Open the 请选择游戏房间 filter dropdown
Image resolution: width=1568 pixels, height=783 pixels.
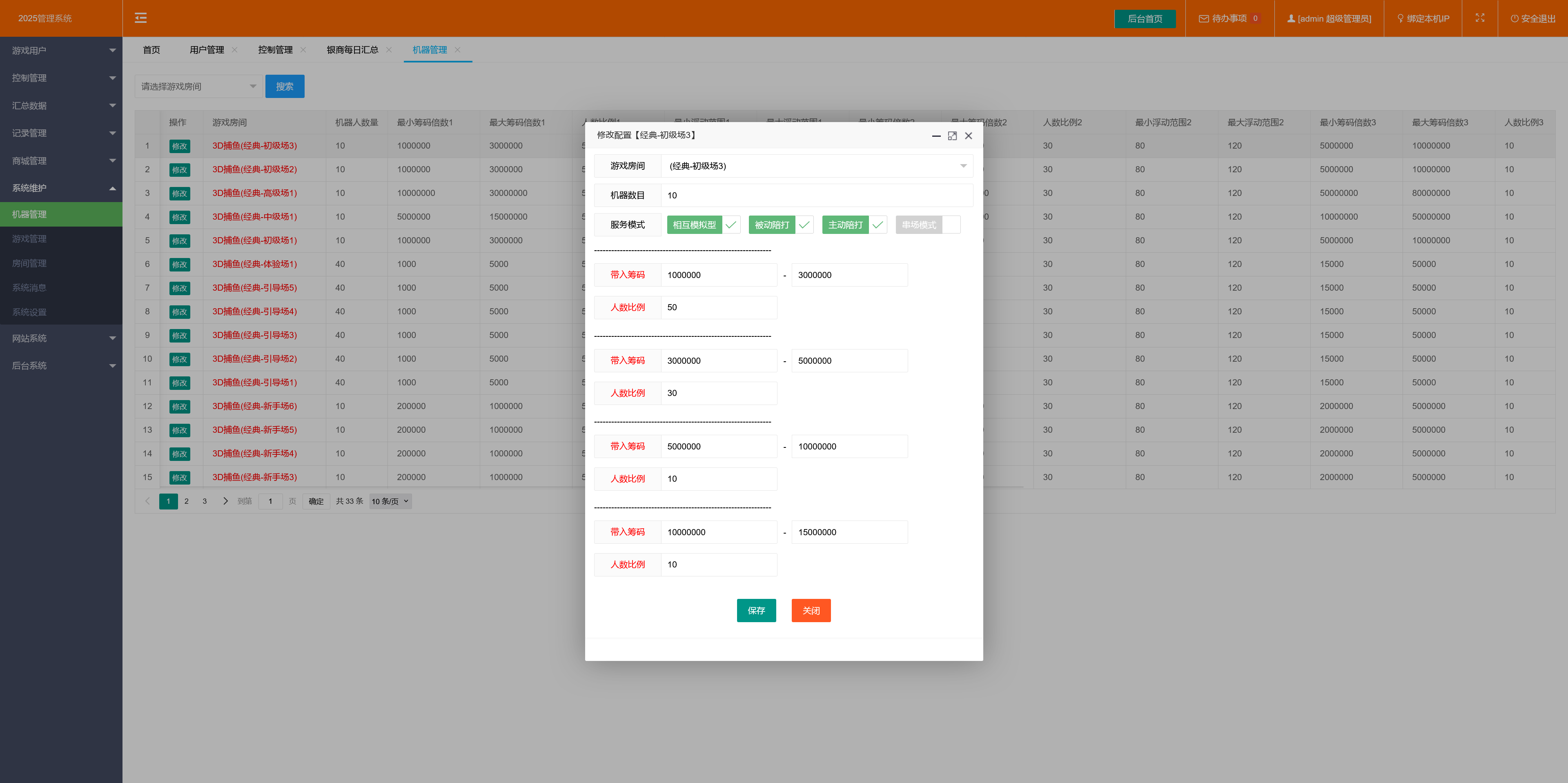point(198,87)
